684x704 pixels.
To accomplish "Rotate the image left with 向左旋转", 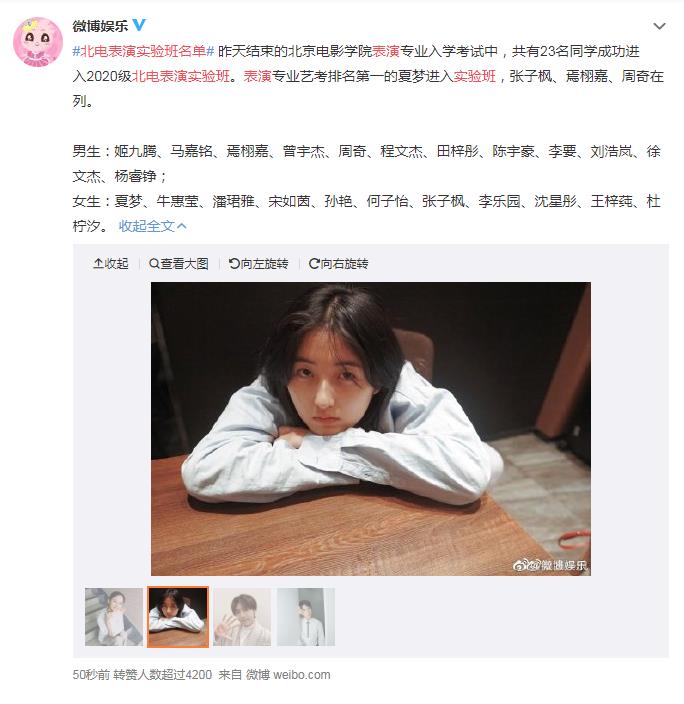I will (259, 264).
